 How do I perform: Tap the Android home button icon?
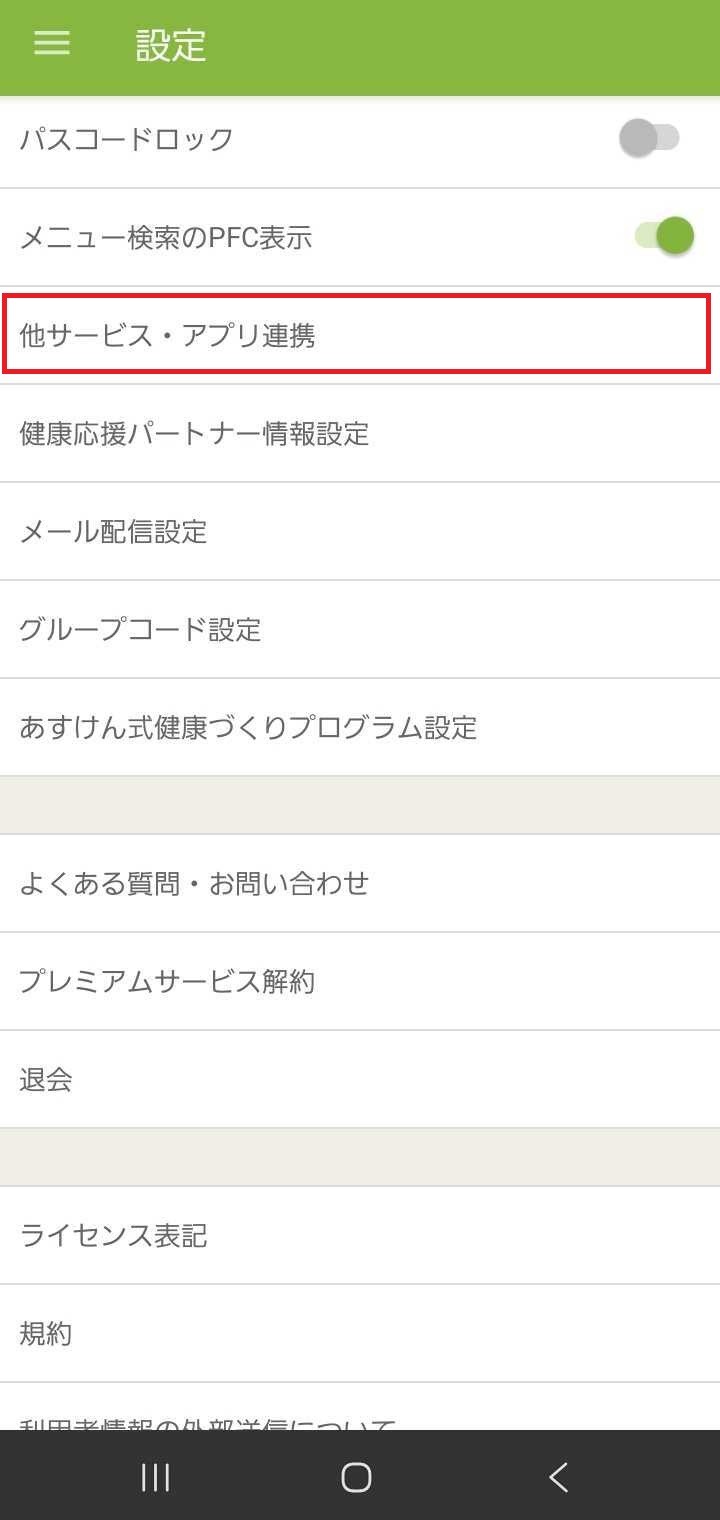tap(356, 1477)
